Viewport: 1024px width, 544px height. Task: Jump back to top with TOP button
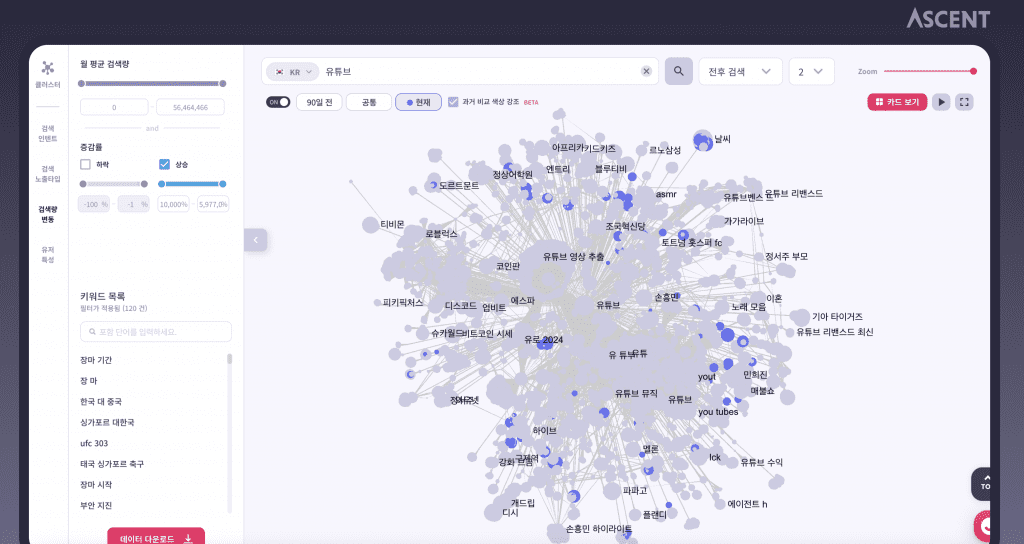(x=982, y=483)
